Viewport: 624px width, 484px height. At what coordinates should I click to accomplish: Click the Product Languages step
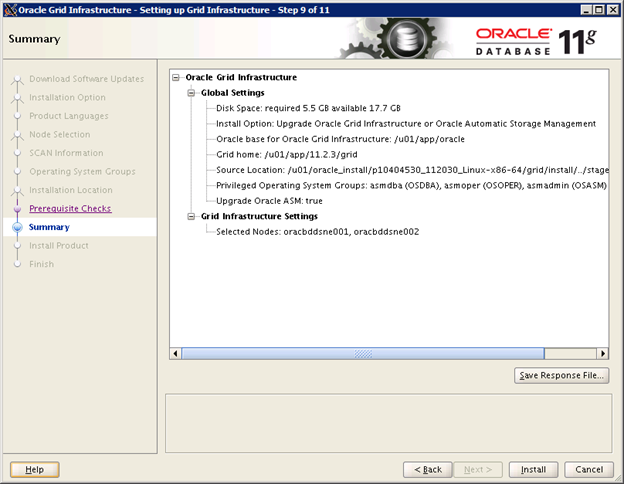coord(68,116)
